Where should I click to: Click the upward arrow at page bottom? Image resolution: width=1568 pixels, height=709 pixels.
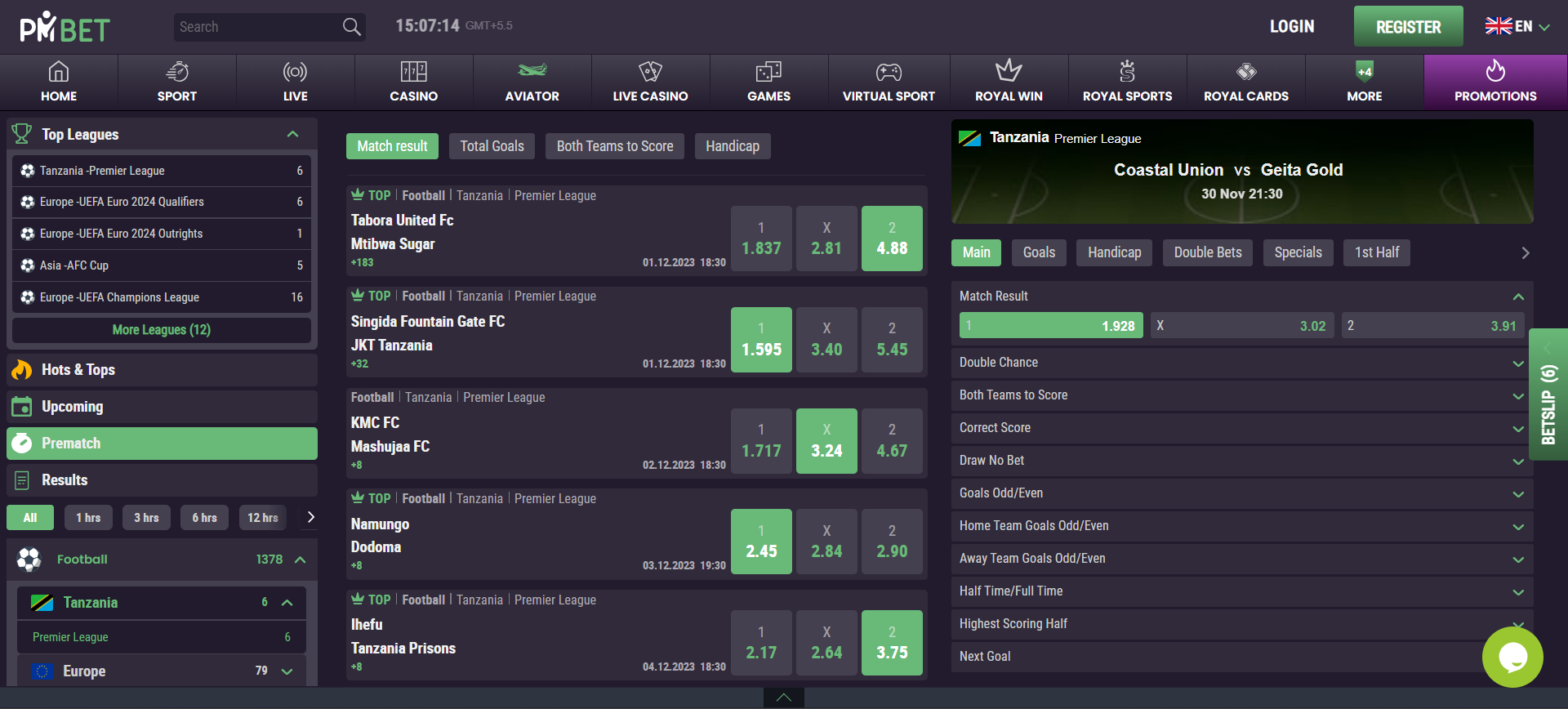pos(784,698)
